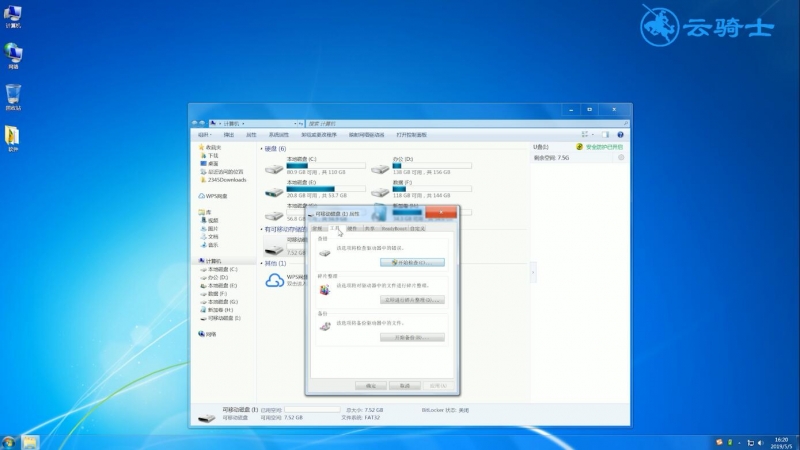Screen dimensions: 800x450
Task: Open the 软件 compressed folder desktop icon
Action: 13,139
